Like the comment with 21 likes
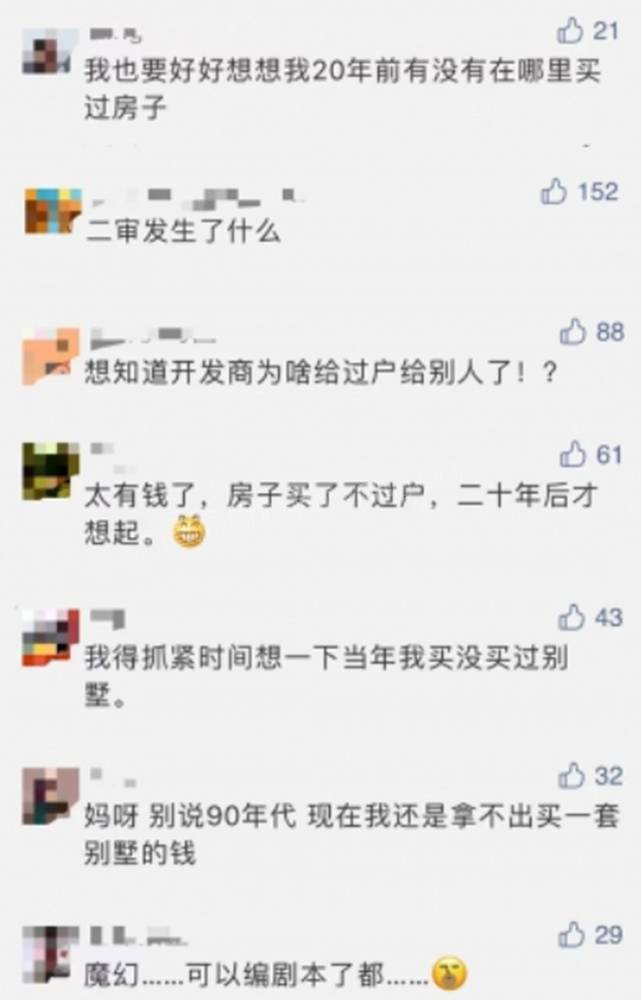 pyautogui.click(x=570, y=30)
